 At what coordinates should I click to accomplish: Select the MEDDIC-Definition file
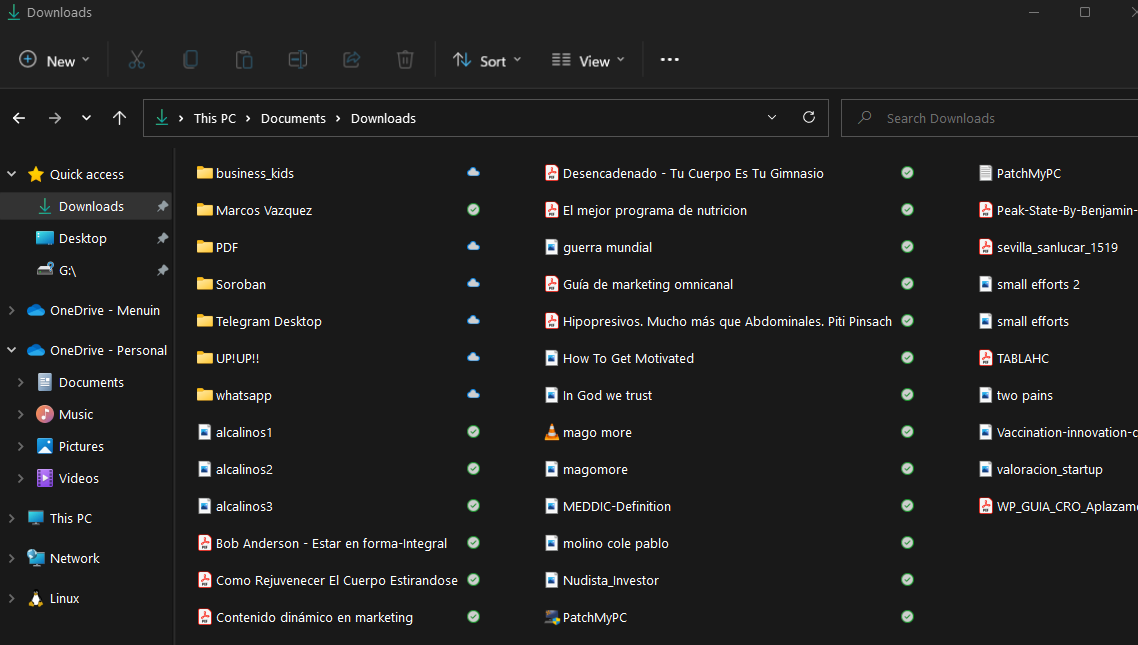tap(608, 506)
